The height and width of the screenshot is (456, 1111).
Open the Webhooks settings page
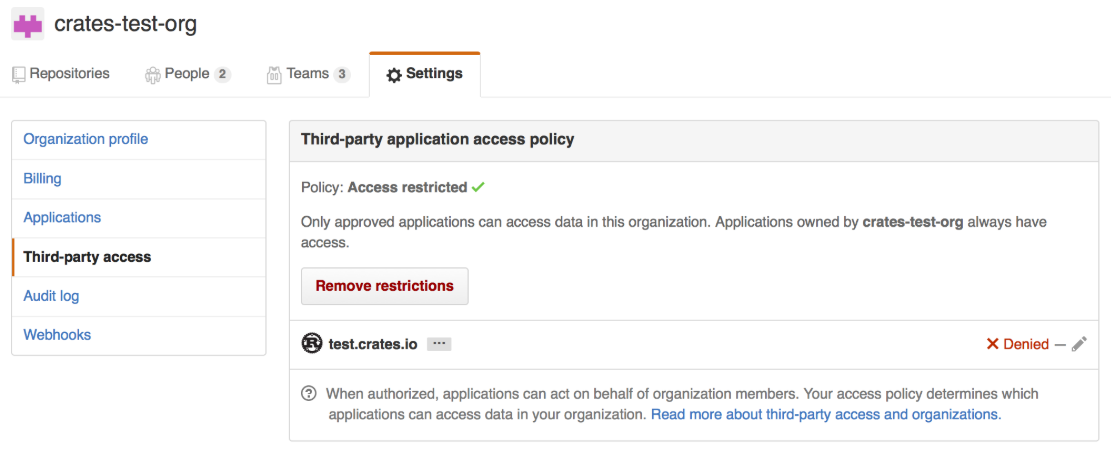coord(57,335)
